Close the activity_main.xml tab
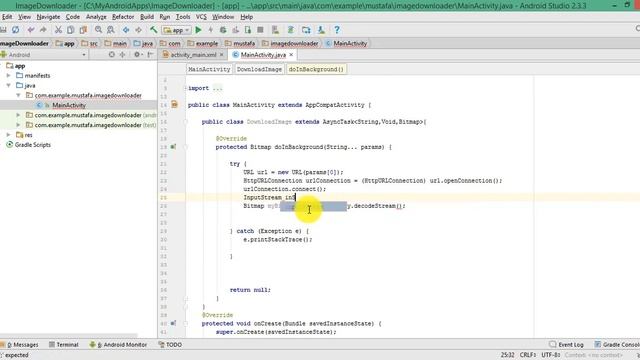 (x=222, y=55)
